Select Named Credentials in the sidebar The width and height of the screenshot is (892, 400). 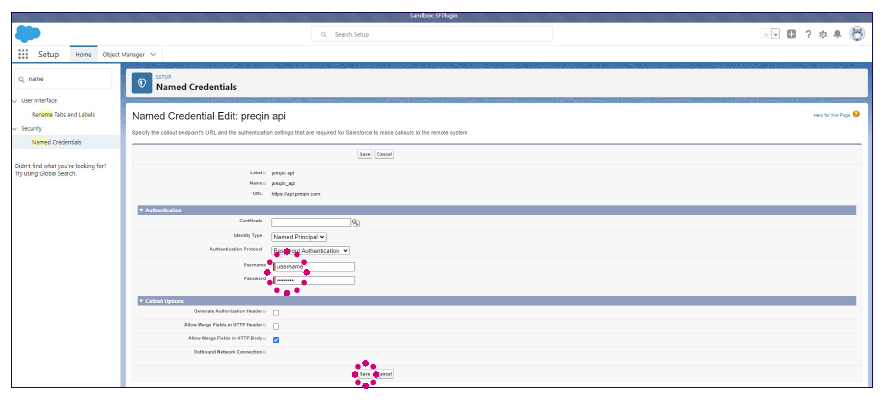[x=56, y=142]
